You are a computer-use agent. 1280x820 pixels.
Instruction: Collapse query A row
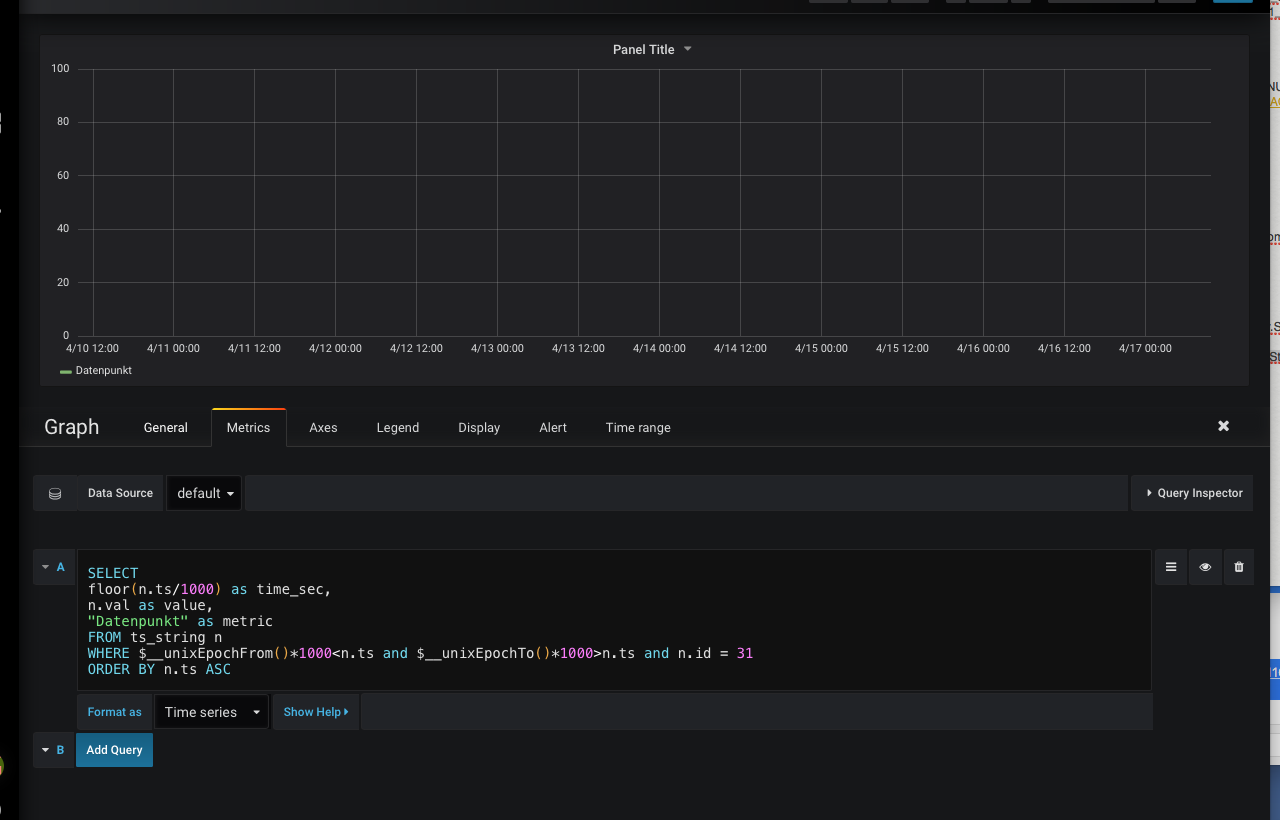(x=45, y=567)
